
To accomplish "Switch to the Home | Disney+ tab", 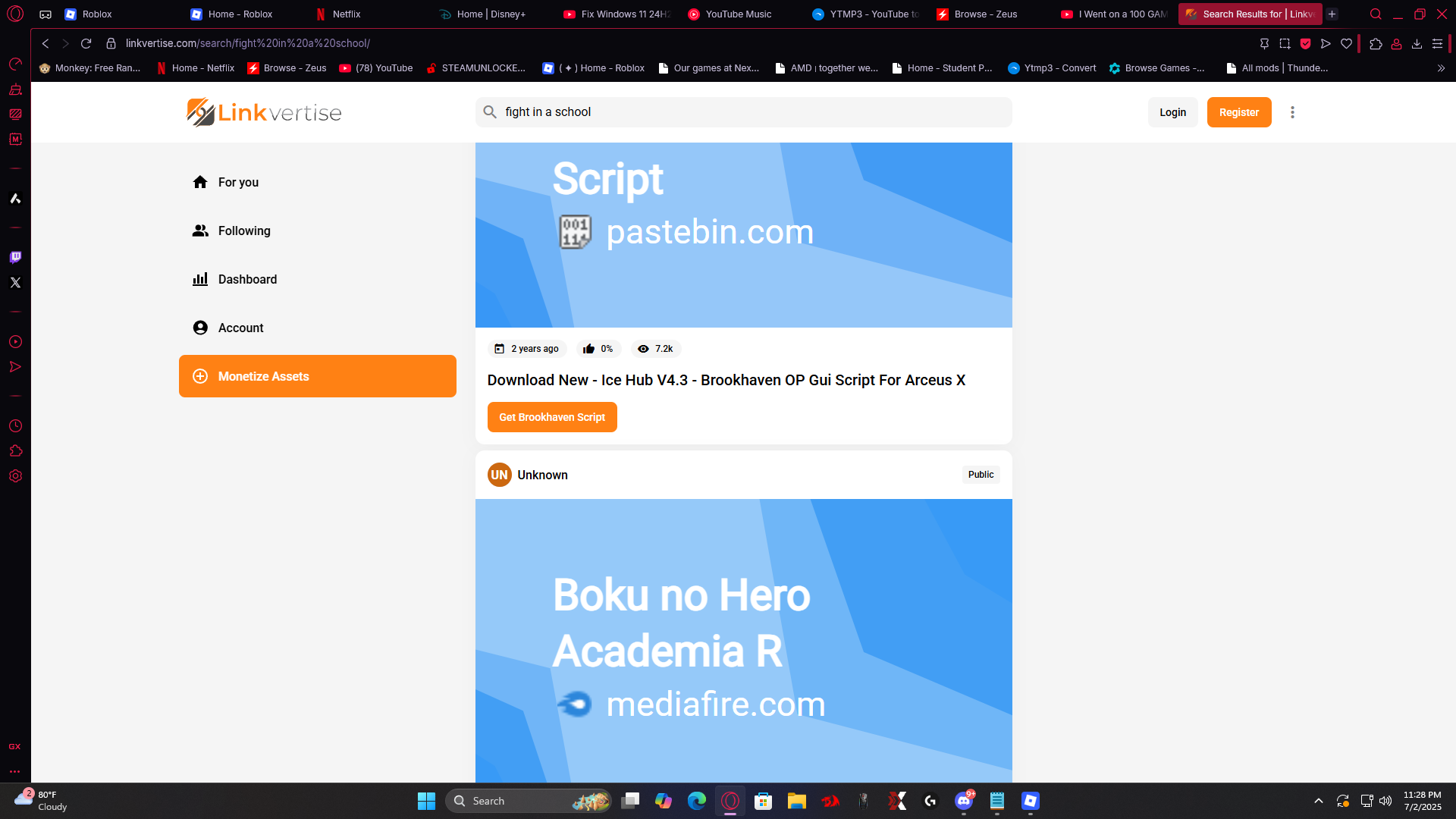I will point(491,14).
